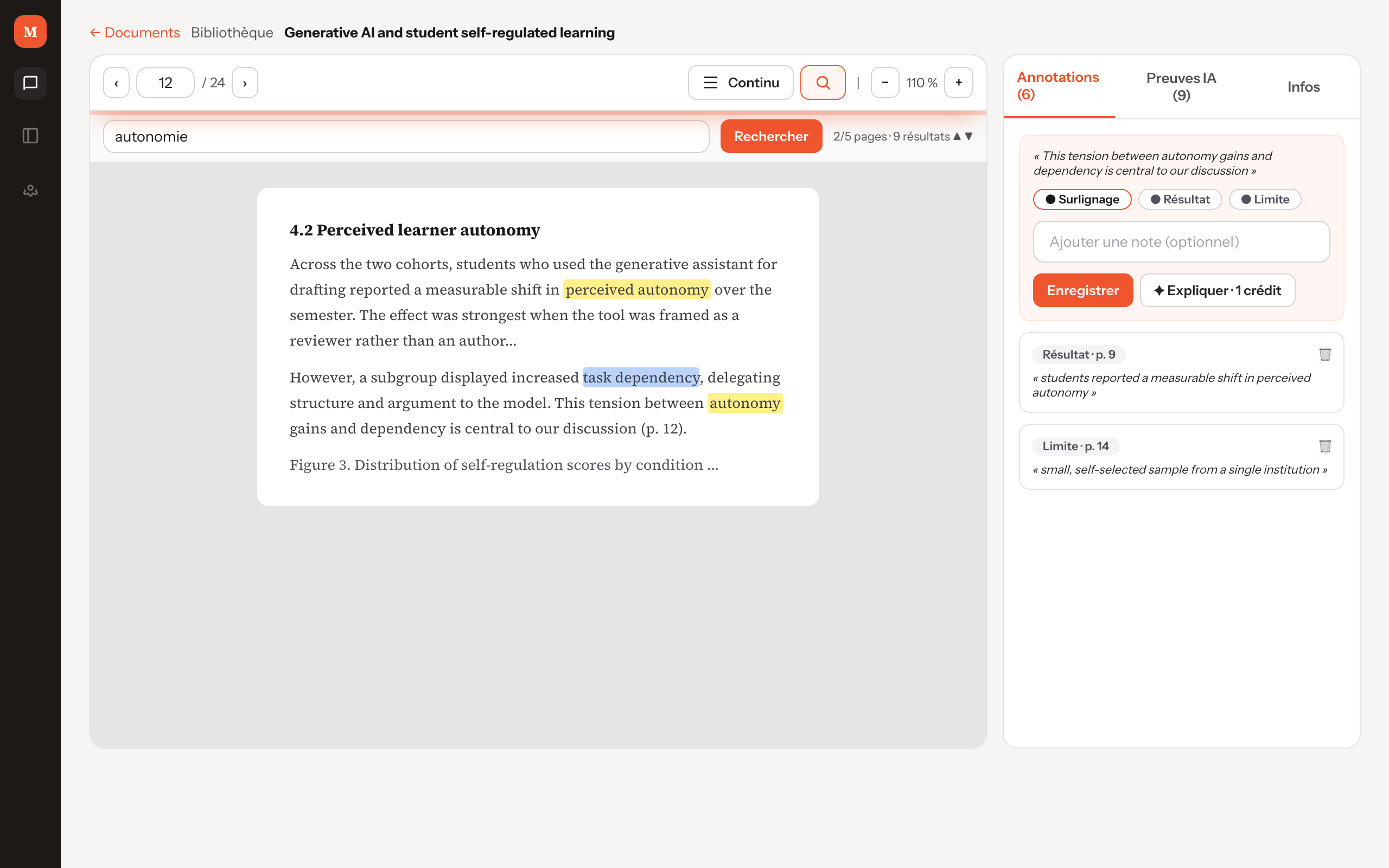Viewport: 1389px width, 868px height.
Task: Open the Résultat p. 9 annotation card
Action: pyautogui.click(x=1181, y=373)
